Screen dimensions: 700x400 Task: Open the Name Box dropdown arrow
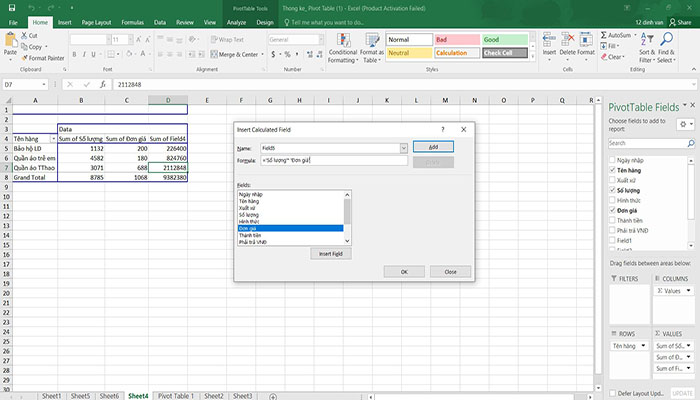coord(44,84)
